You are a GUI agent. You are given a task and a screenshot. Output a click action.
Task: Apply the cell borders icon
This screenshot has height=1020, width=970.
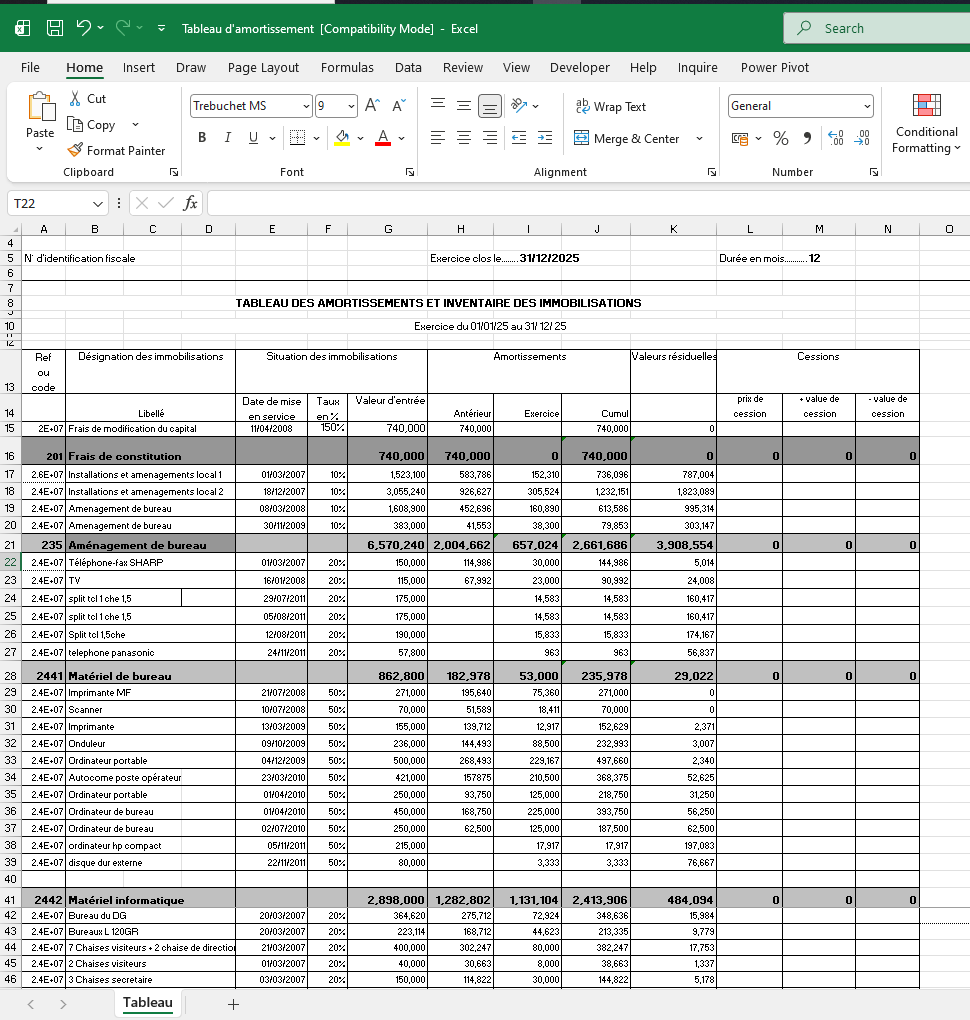pos(297,138)
